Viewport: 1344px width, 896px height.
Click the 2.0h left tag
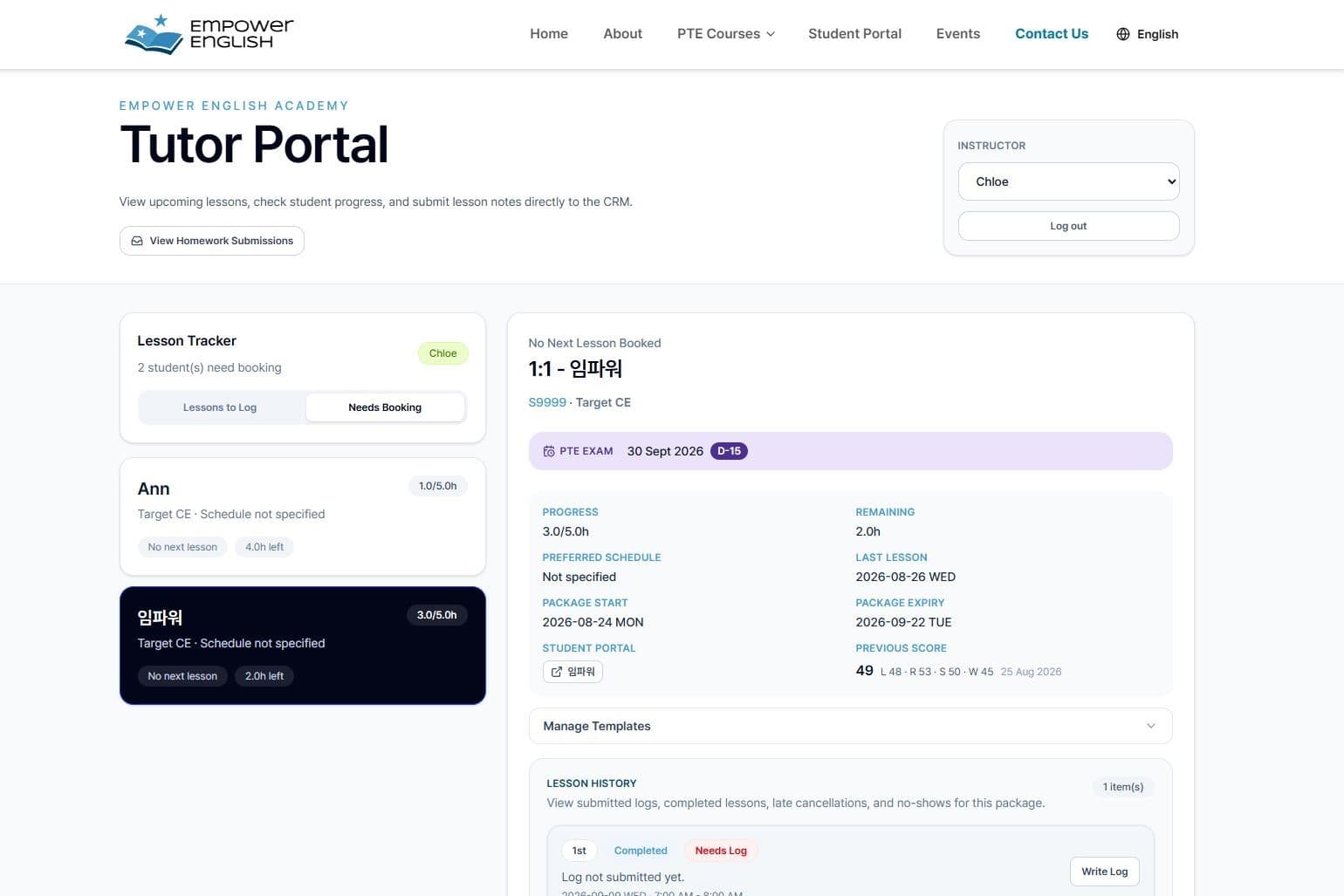[264, 676]
